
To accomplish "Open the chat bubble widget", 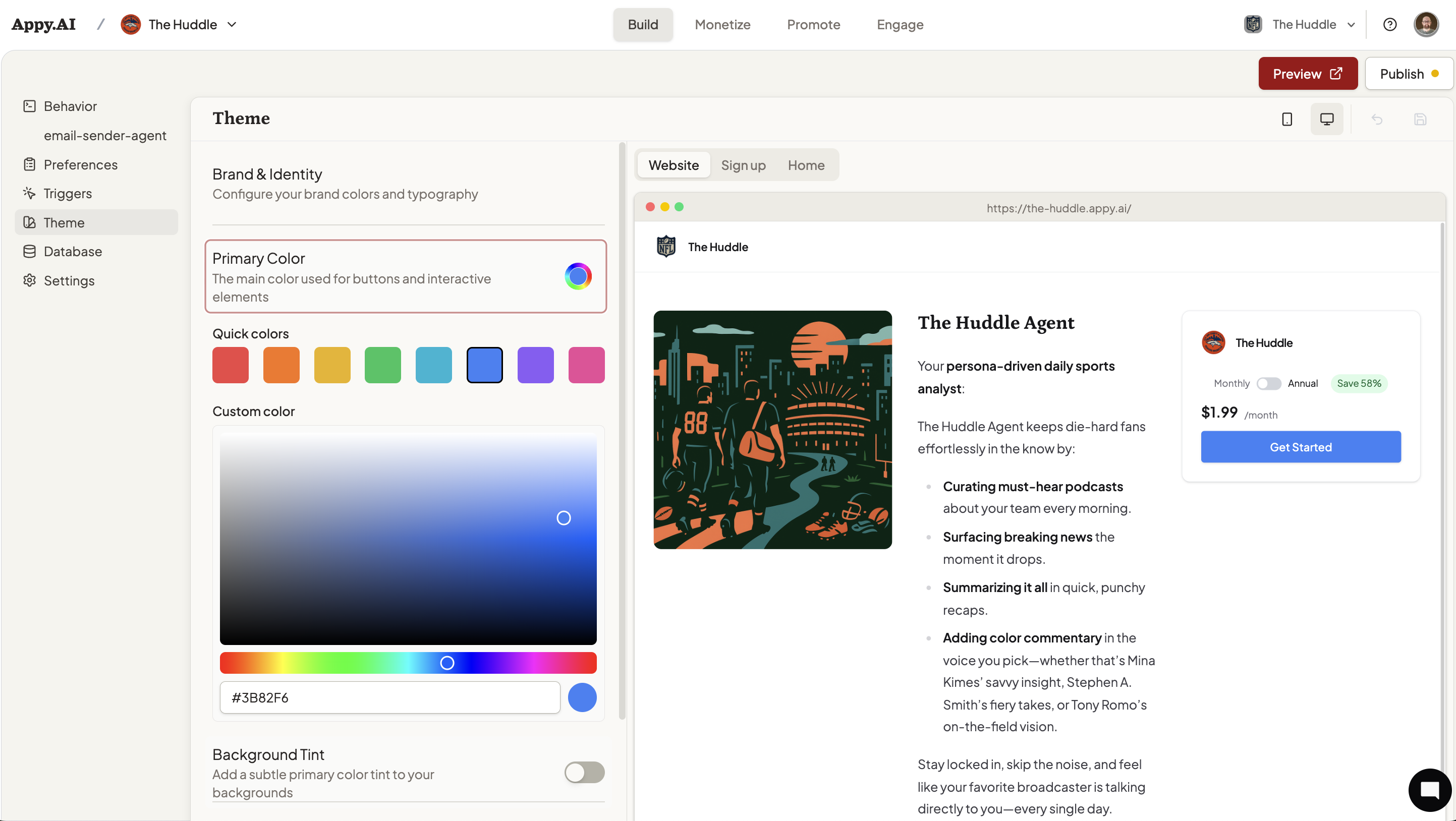I will pos(1429,789).
